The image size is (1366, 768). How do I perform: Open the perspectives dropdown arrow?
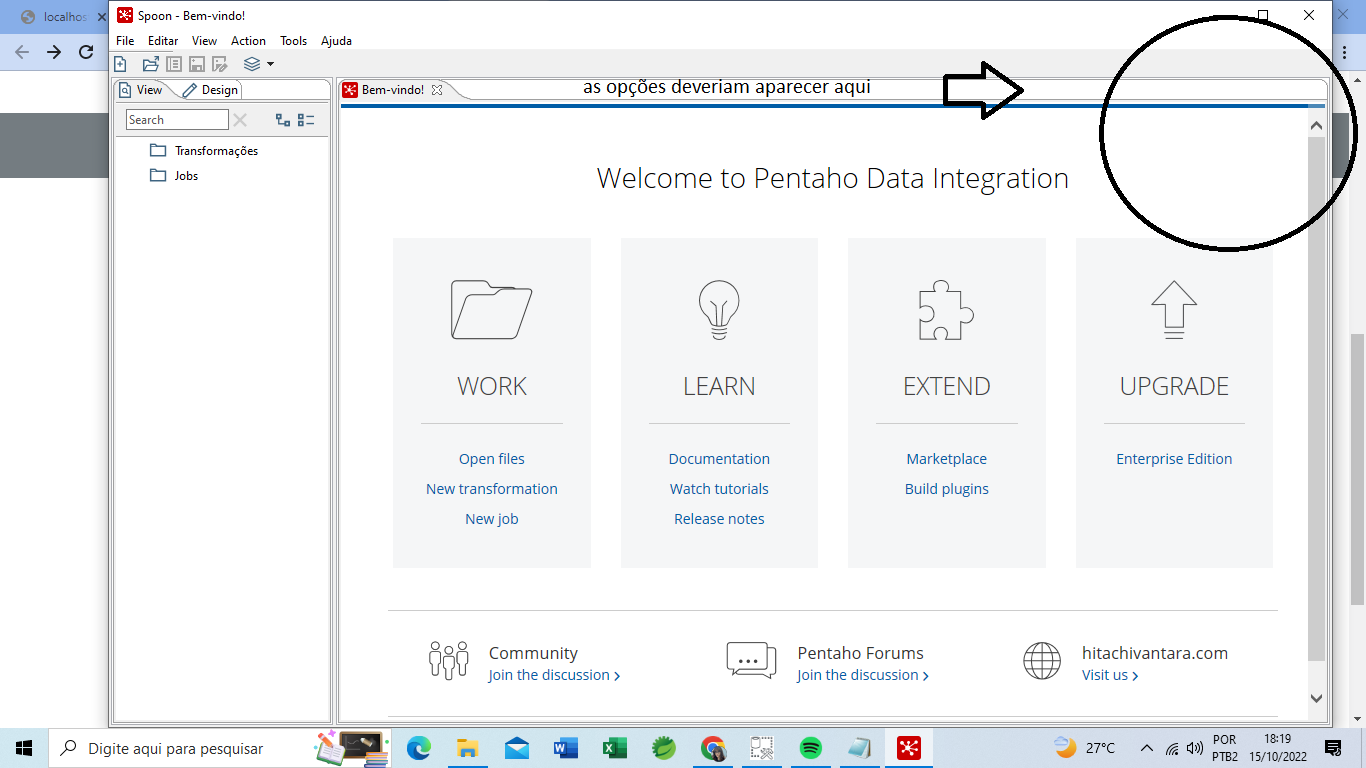coord(270,64)
